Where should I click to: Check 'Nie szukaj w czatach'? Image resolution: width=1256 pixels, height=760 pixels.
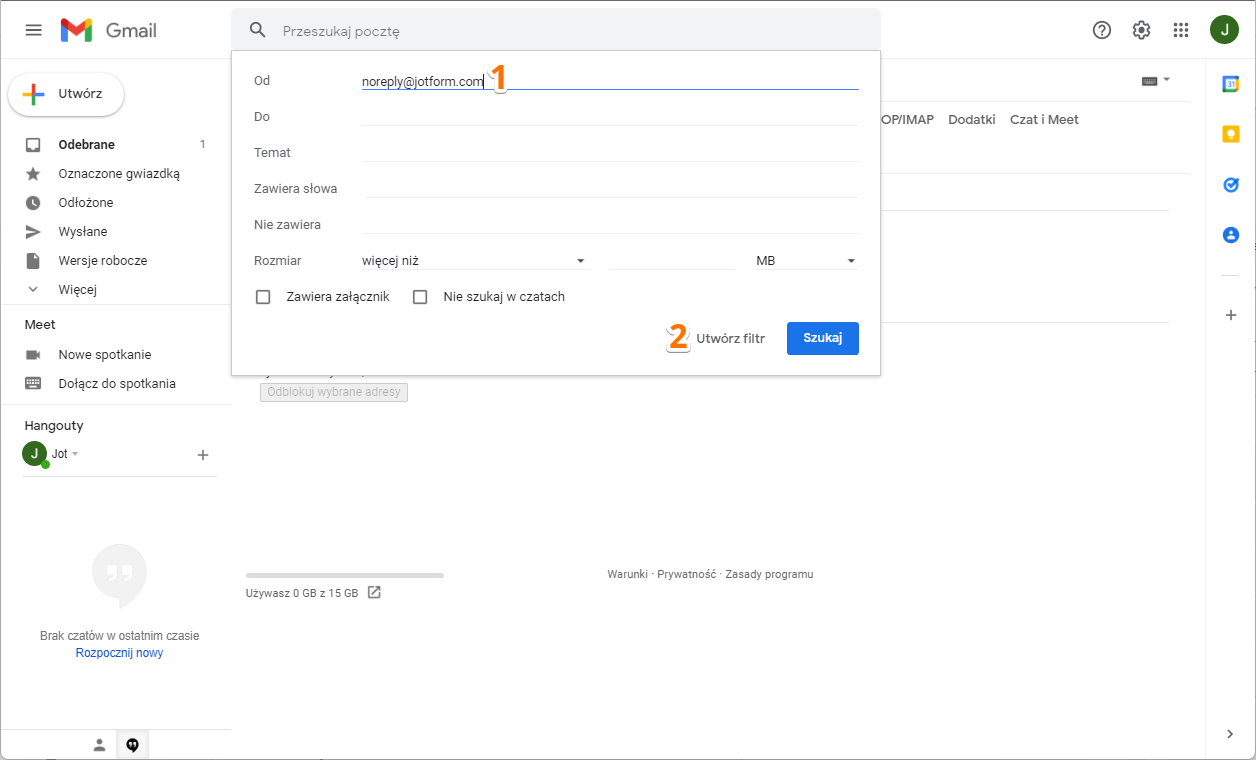[x=420, y=296]
